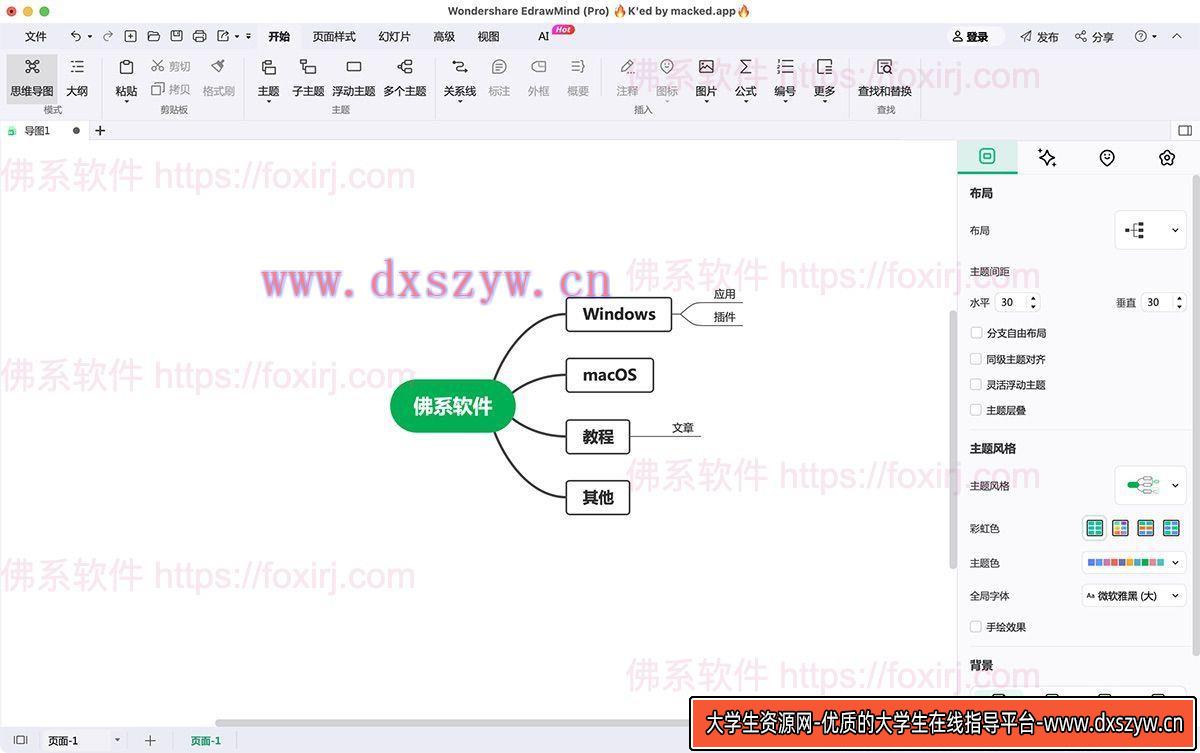Switch to 大纲 outline mode
Image resolution: width=1200 pixels, height=753 pixels.
(x=77, y=77)
